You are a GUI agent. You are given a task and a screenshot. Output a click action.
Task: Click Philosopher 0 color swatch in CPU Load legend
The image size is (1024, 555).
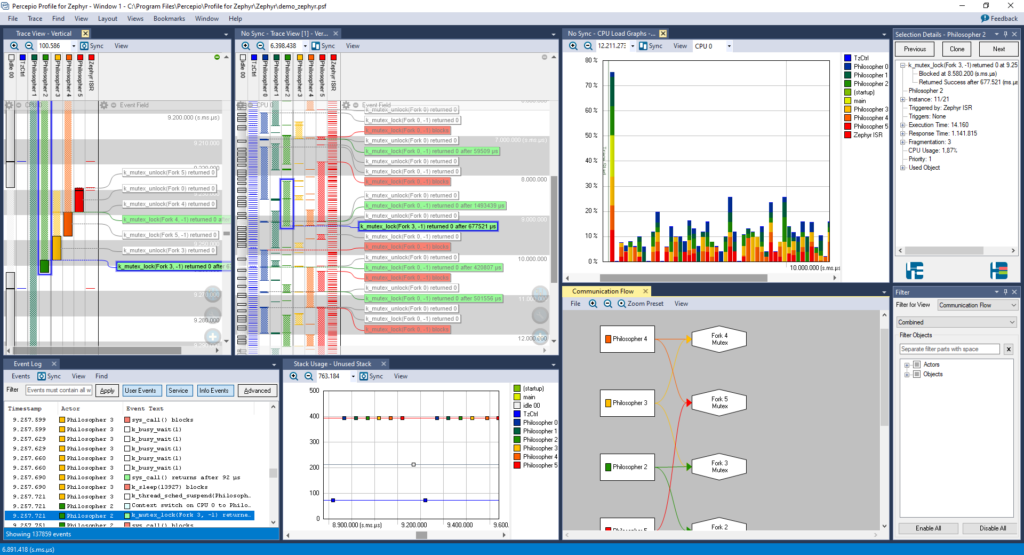(848, 67)
